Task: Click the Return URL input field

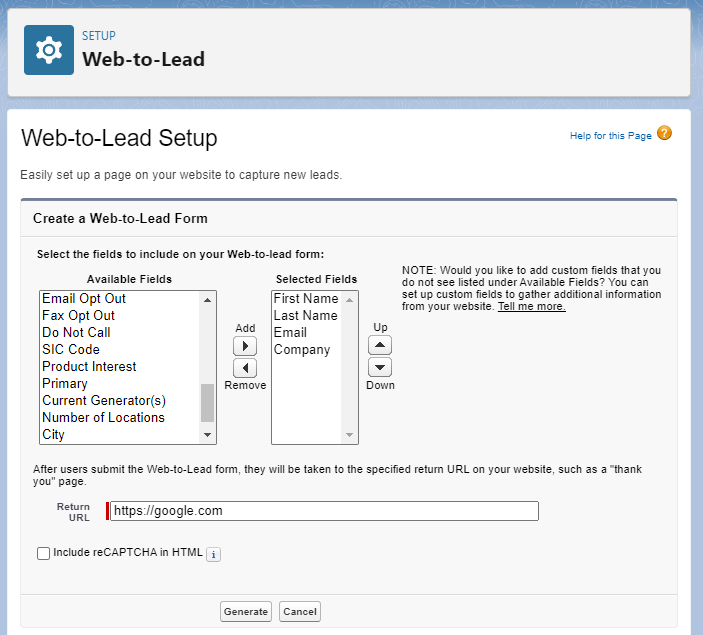Action: tap(324, 511)
